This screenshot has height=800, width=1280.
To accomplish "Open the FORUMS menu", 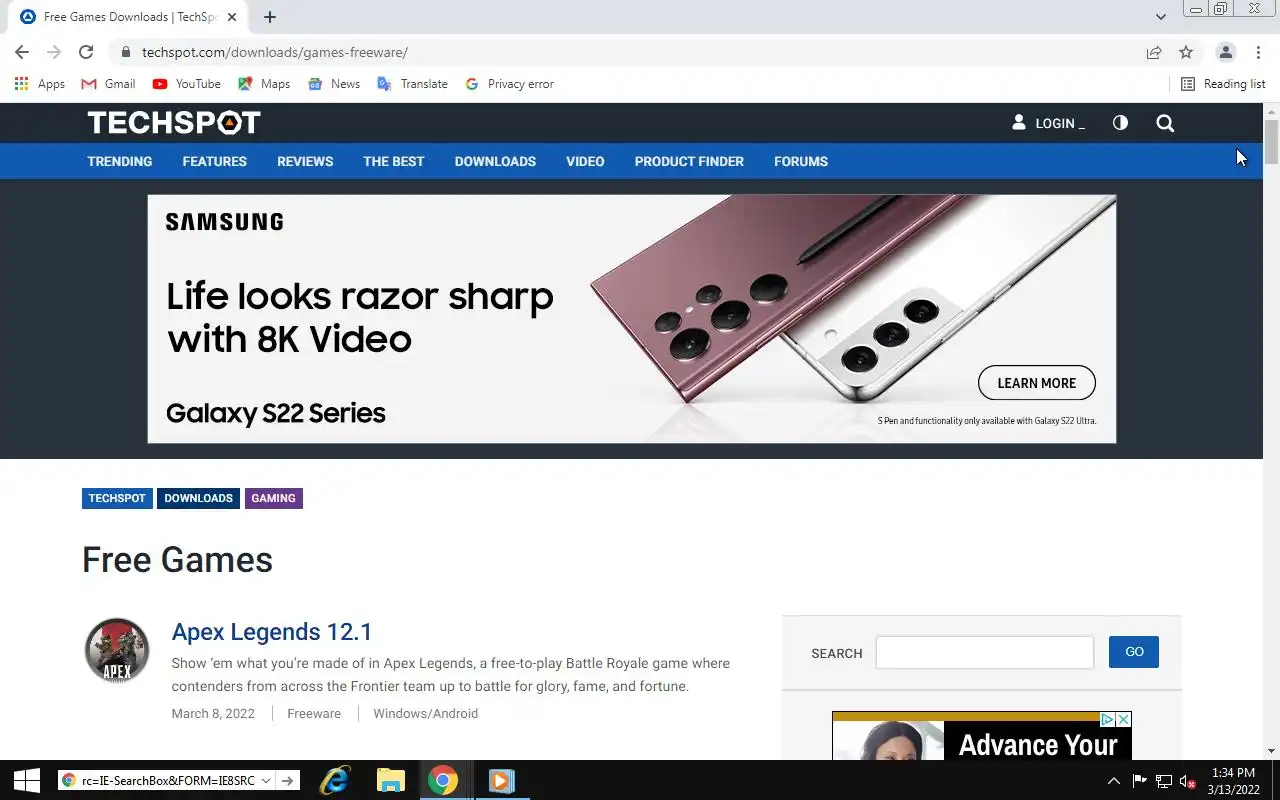I will [801, 161].
